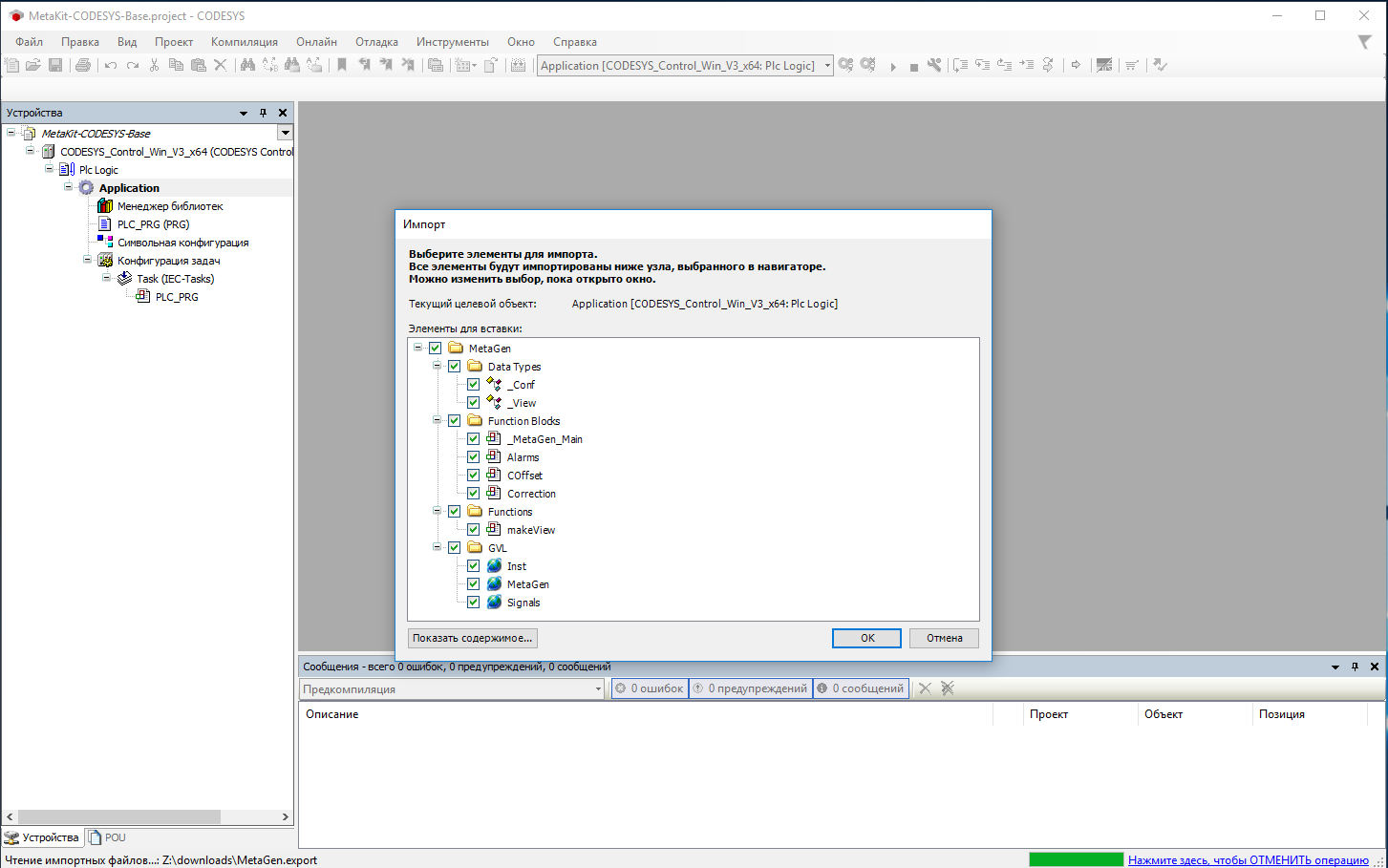This screenshot has width=1388, height=868.
Task: Click the green progress bar in status bar
Action: (1076, 859)
